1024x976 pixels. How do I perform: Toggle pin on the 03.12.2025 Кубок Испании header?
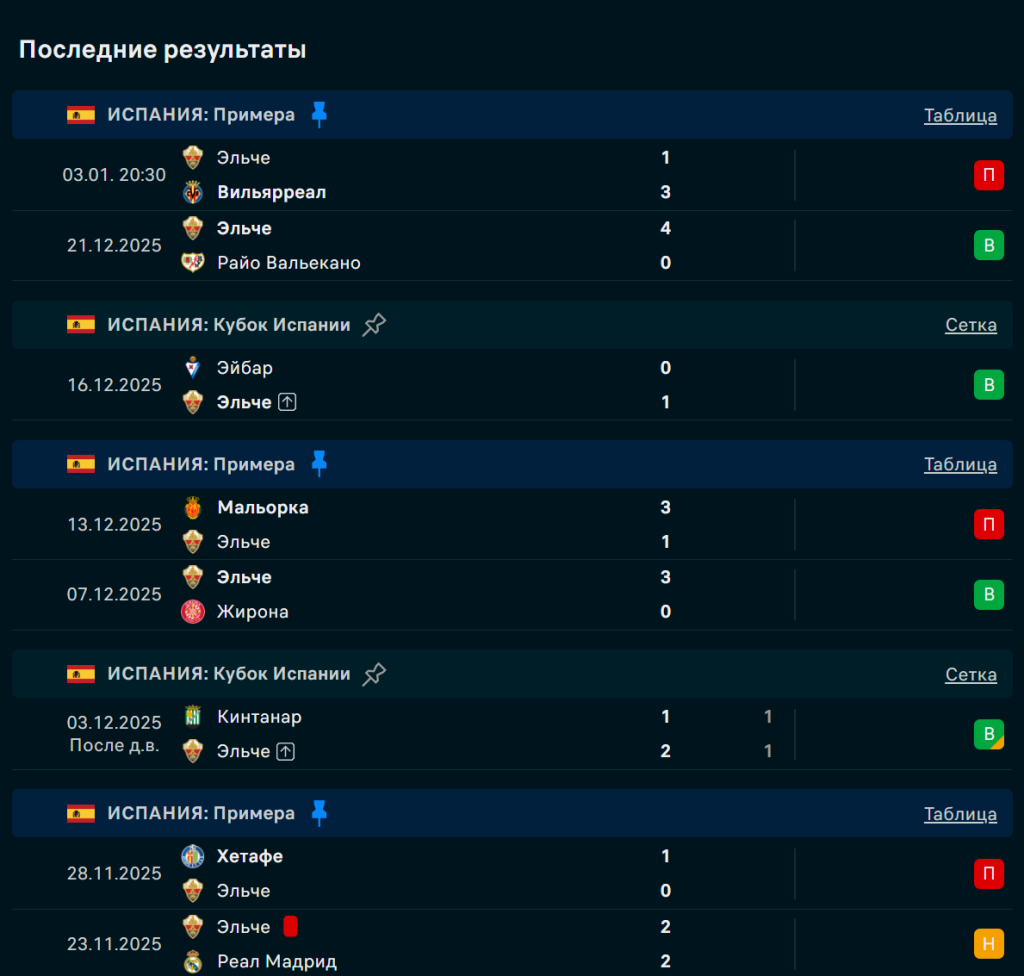pos(374,674)
